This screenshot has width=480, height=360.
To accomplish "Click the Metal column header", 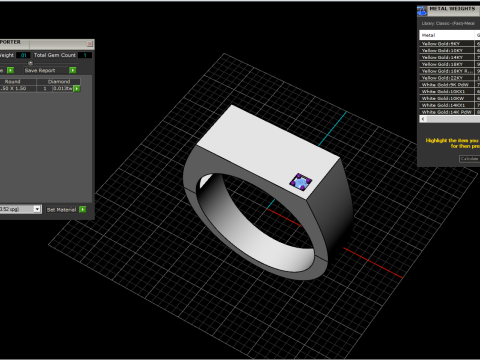I will [x=446, y=35].
